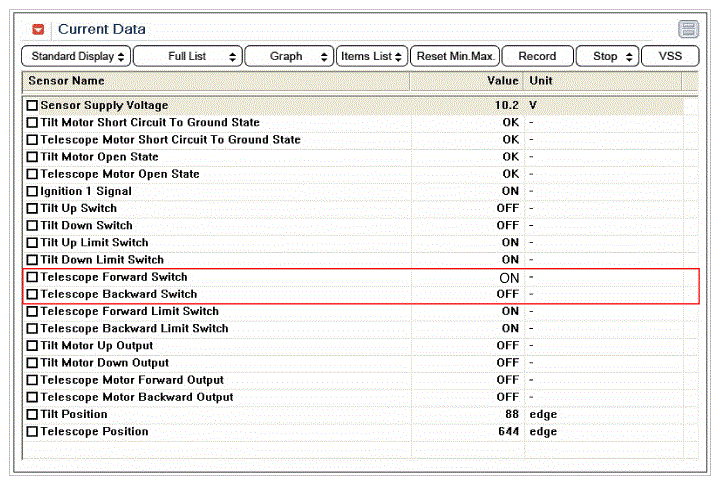This screenshot has width=720, height=485.
Task: Open the Items List dropdown
Action: coord(371,56)
